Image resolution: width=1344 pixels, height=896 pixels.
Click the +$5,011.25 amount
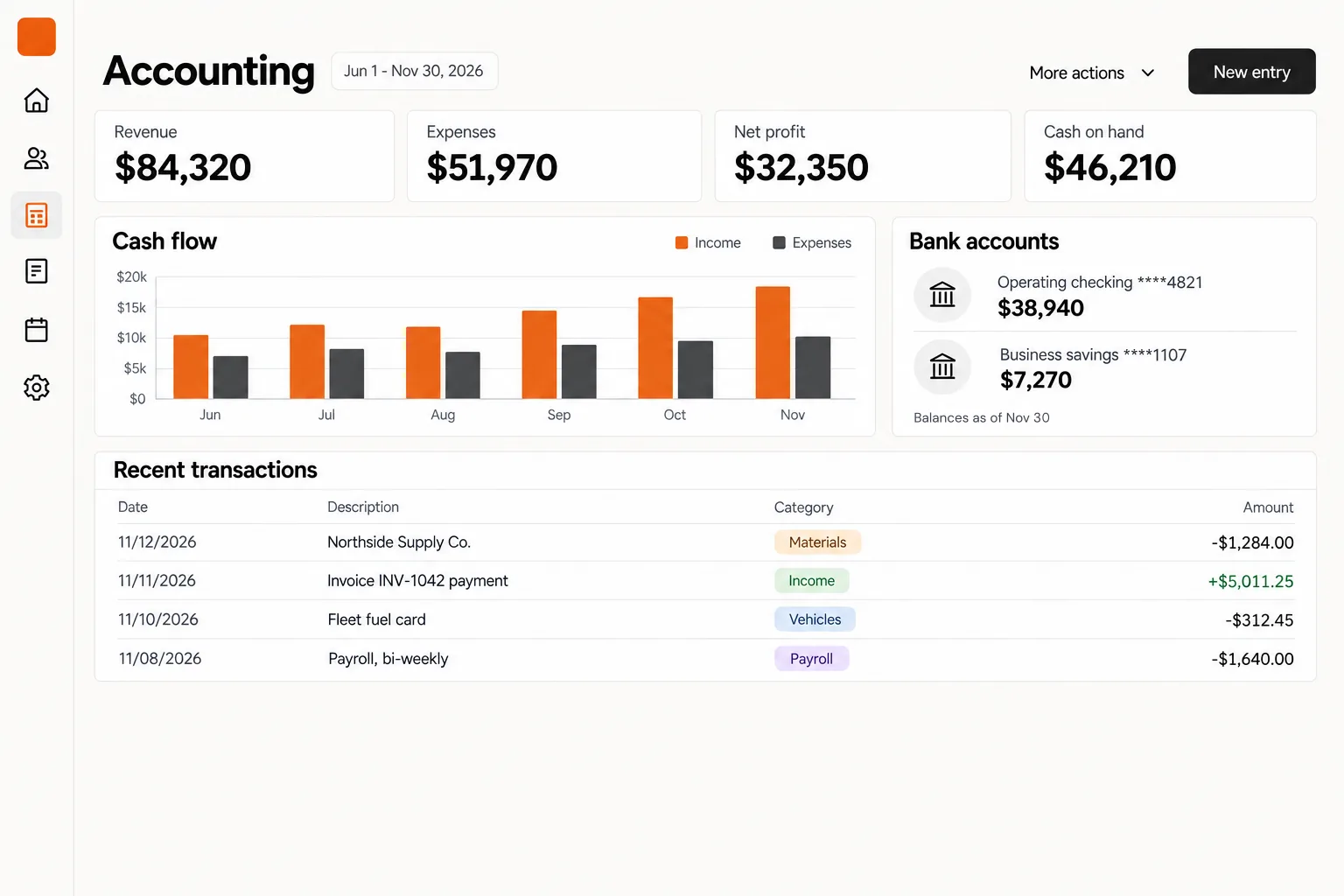(x=1250, y=582)
